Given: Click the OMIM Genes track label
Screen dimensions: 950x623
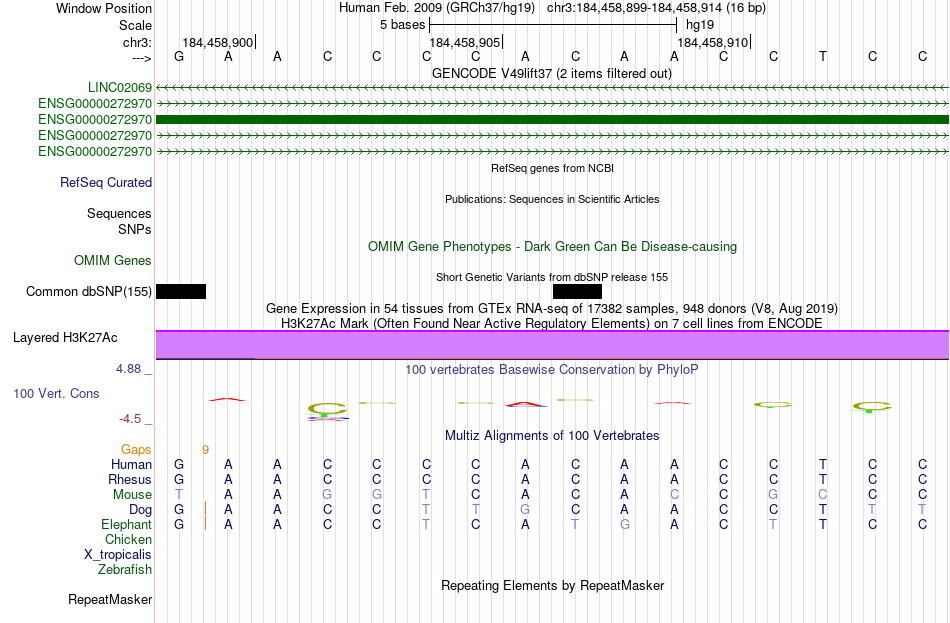Looking at the screenshot, I should click(113, 261).
